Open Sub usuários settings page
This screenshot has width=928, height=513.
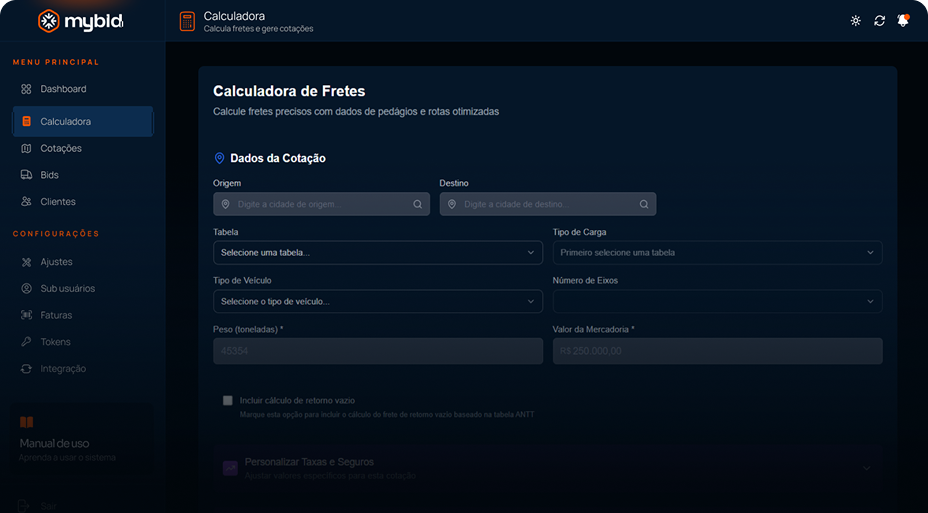click(x=67, y=288)
